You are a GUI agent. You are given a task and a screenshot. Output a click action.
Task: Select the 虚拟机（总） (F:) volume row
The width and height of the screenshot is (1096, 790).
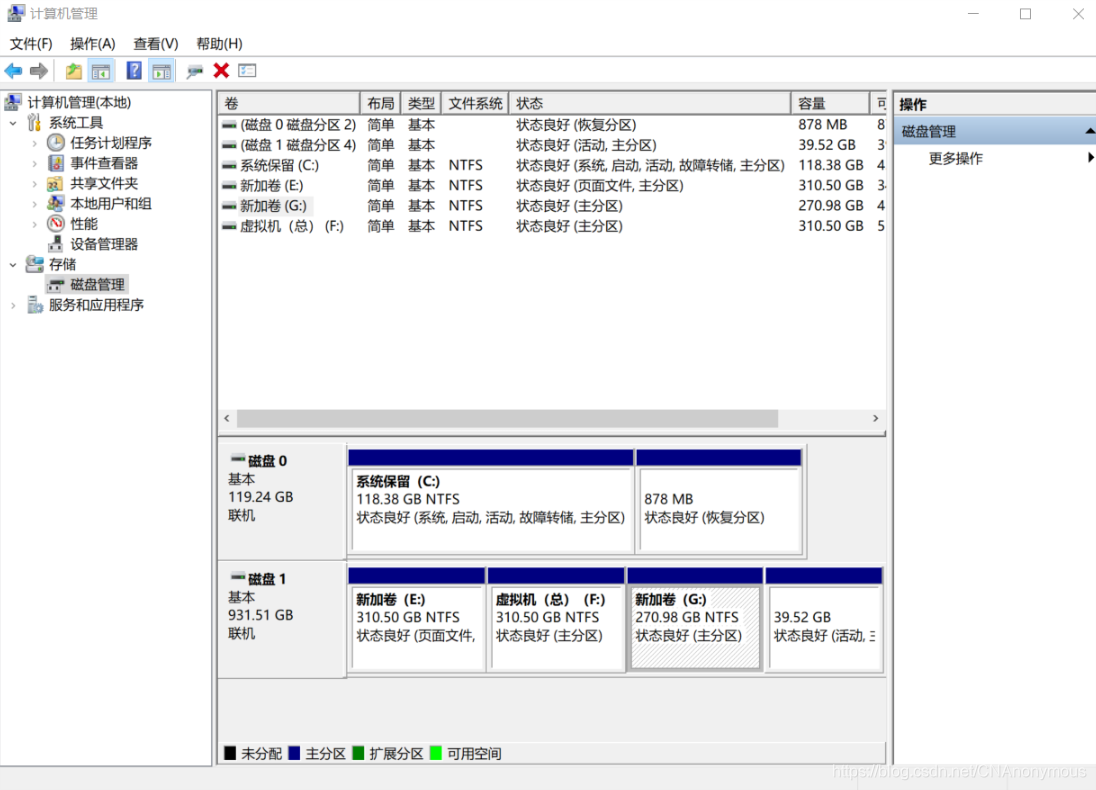click(x=552, y=226)
